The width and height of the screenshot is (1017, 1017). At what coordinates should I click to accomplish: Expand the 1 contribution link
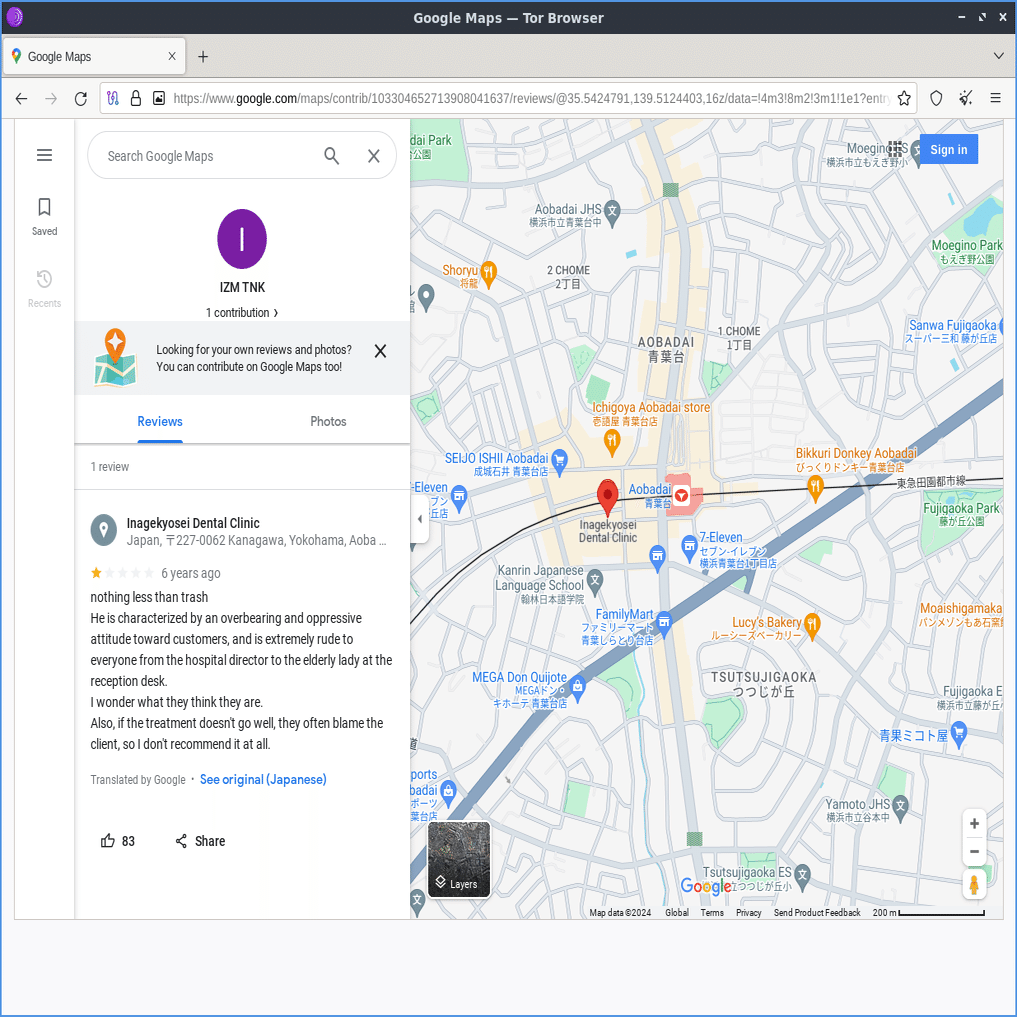tap(242, 313)
